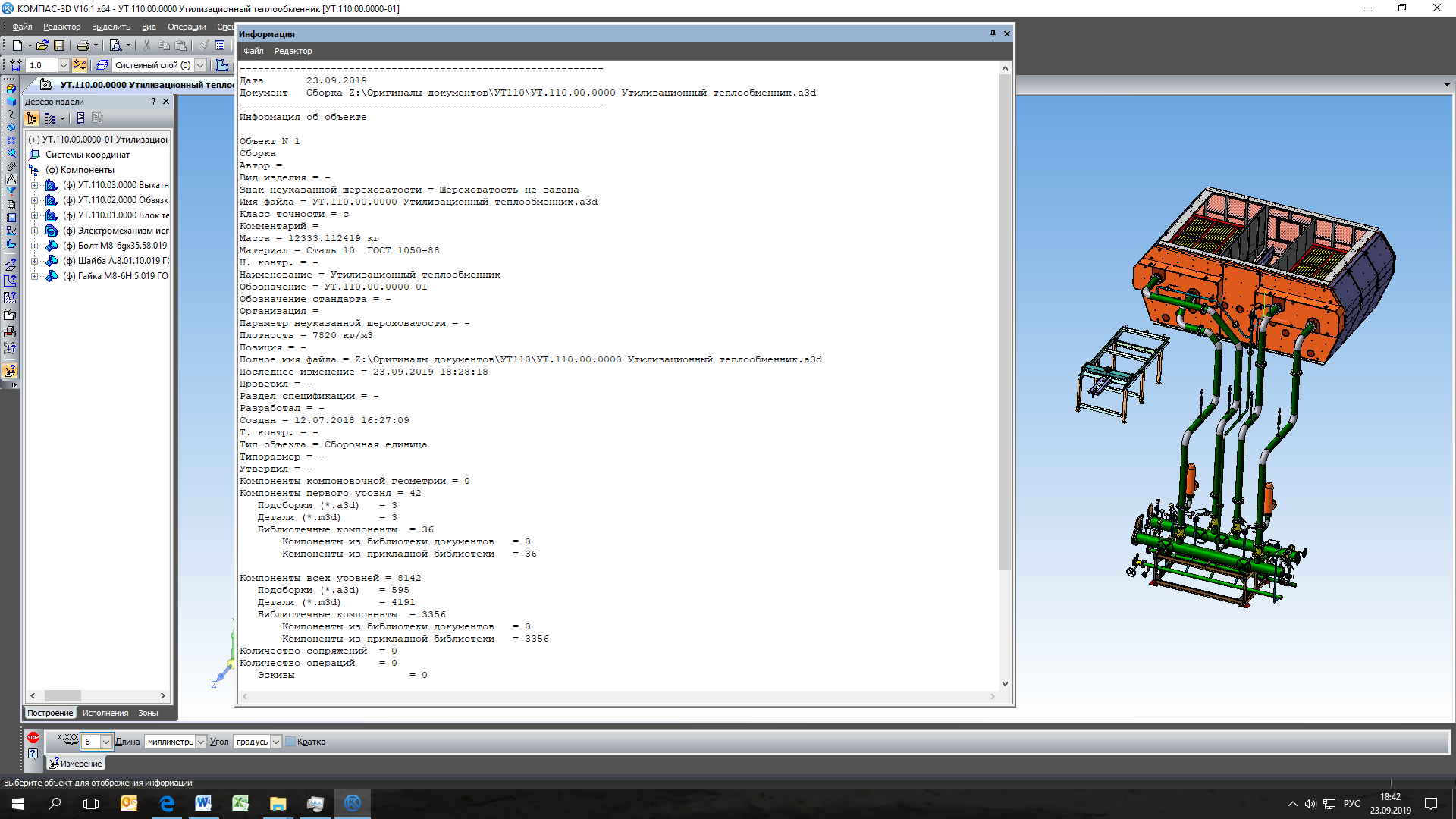Image resolution: width=1456 pixels, height=819 pixels.
Task: Enable the Кратко checkbox
Action: click(290, 742)
